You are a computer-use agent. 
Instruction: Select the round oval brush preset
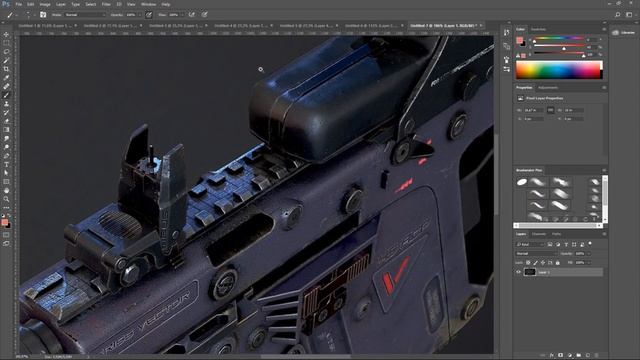(522, 182)
